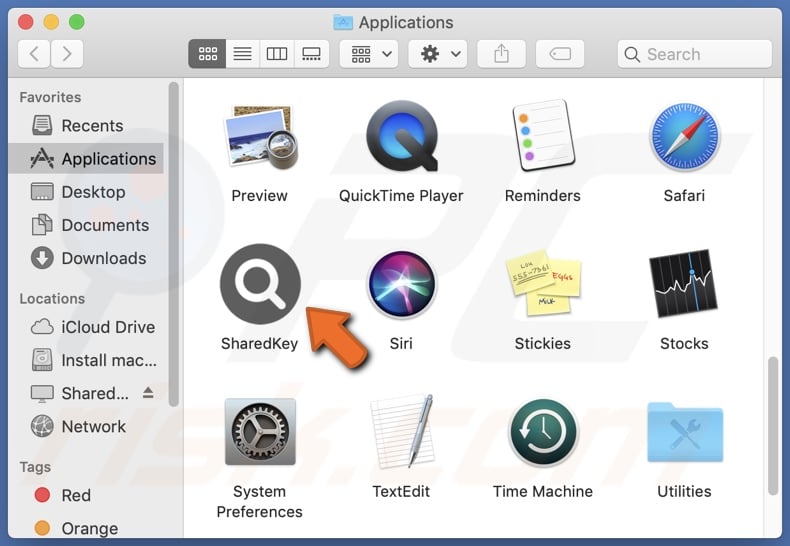Select Applications in the sidebar

(86, 159)
